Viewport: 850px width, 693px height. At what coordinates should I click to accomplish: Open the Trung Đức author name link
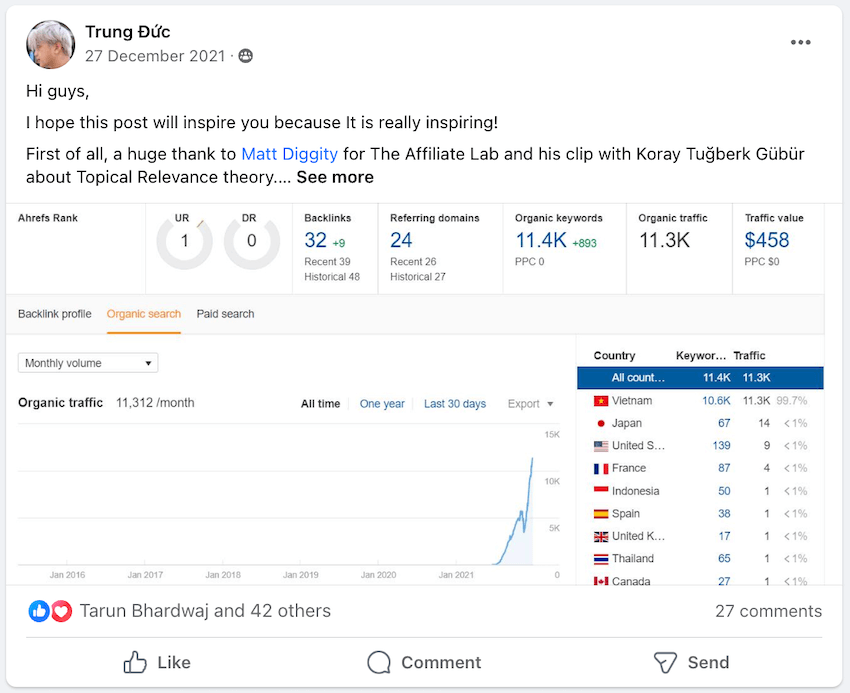[127, 32]
